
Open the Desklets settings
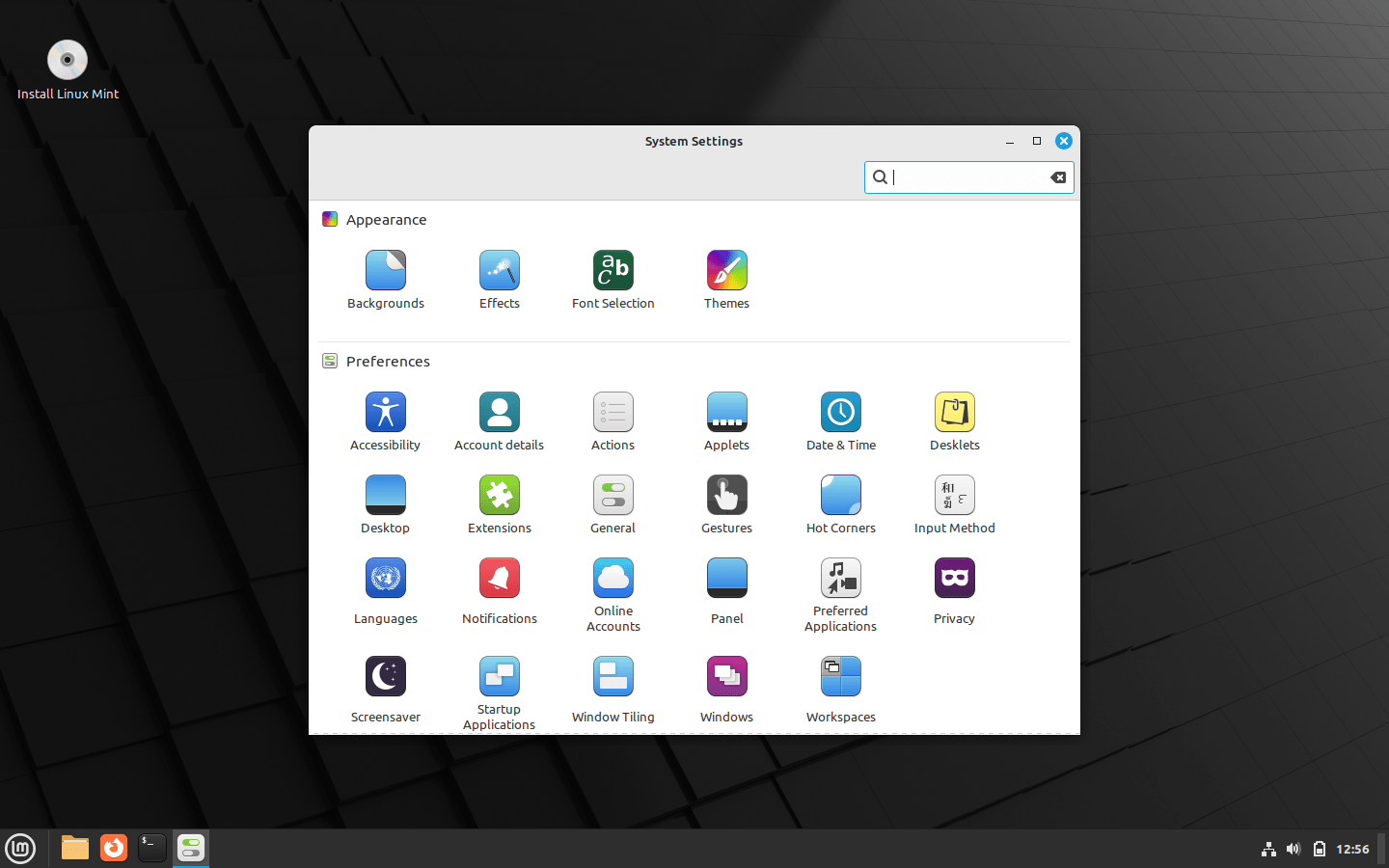pyautogui.click(x=954, y=420)
